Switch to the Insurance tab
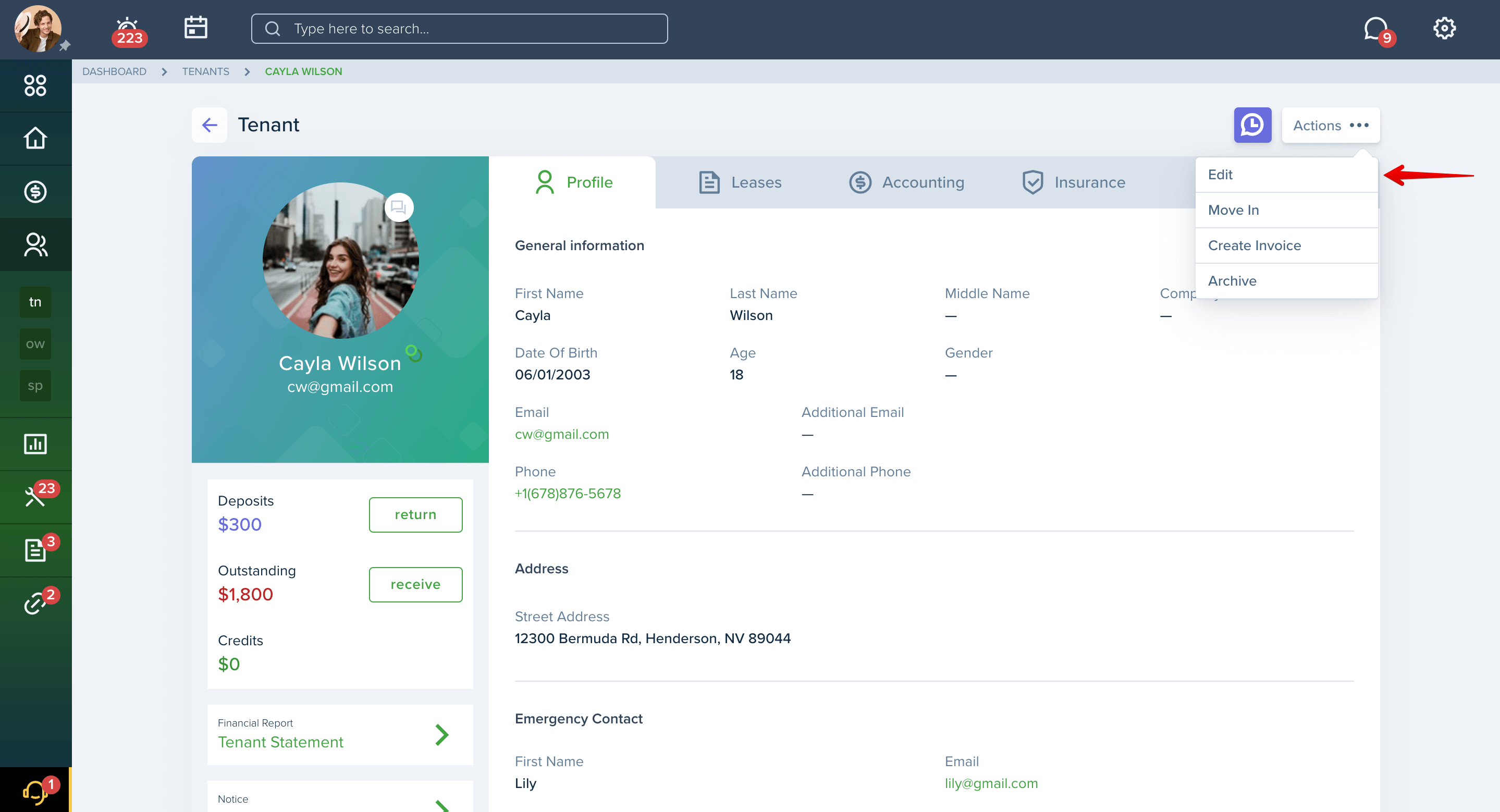This screenshot has width=1500, height=812. coord(1074,182)
